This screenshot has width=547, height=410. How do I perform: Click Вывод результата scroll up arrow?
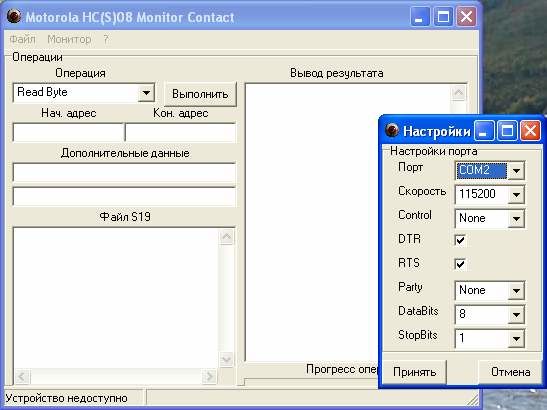(x=458, y=93)
